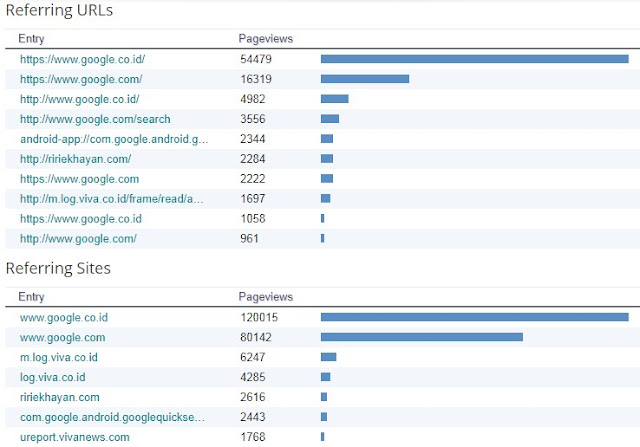
Task: Click the http://www.google.co.id/ entry link
Action: pyautogui.click(x=80, y=100)
